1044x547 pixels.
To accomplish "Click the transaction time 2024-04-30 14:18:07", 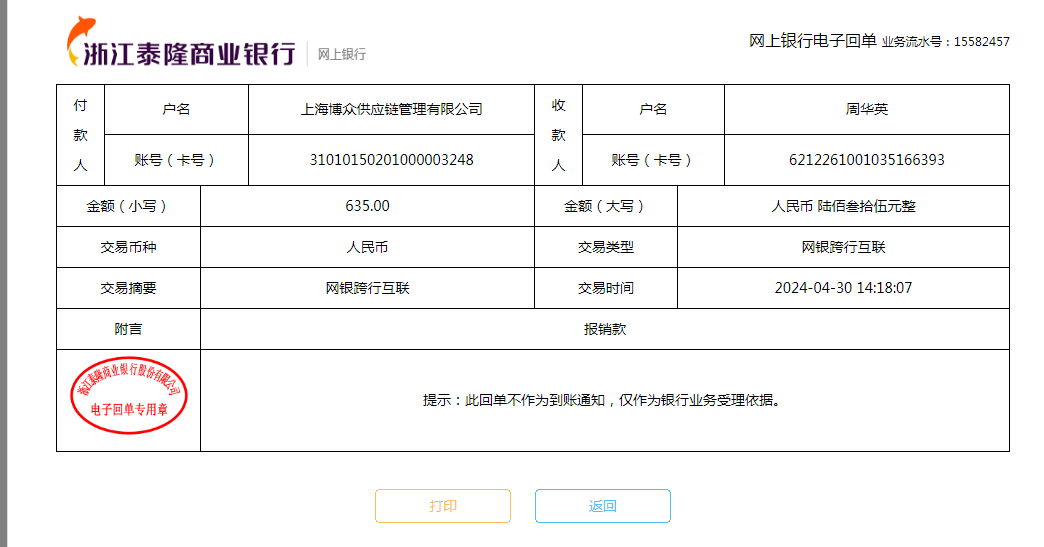I will click(x=843, y=288).
